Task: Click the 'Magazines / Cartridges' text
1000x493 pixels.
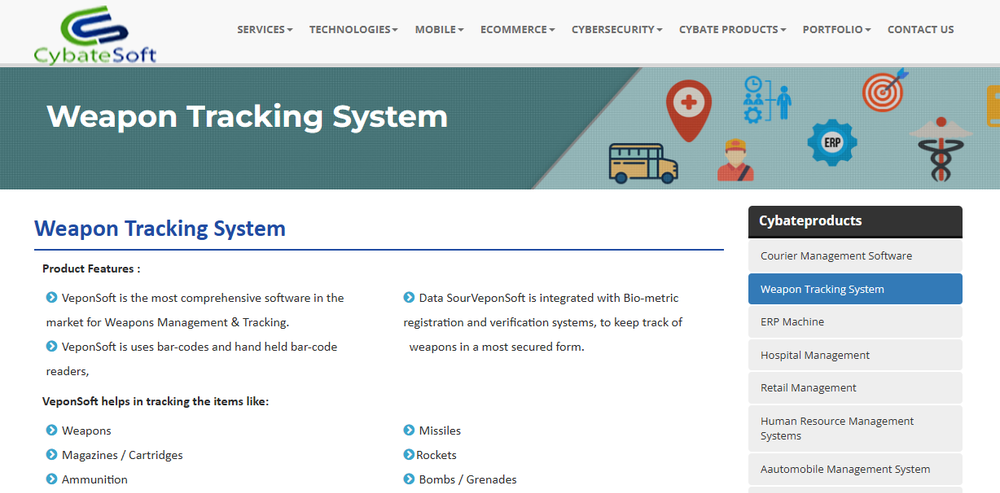Action: [x=122, y=455]
